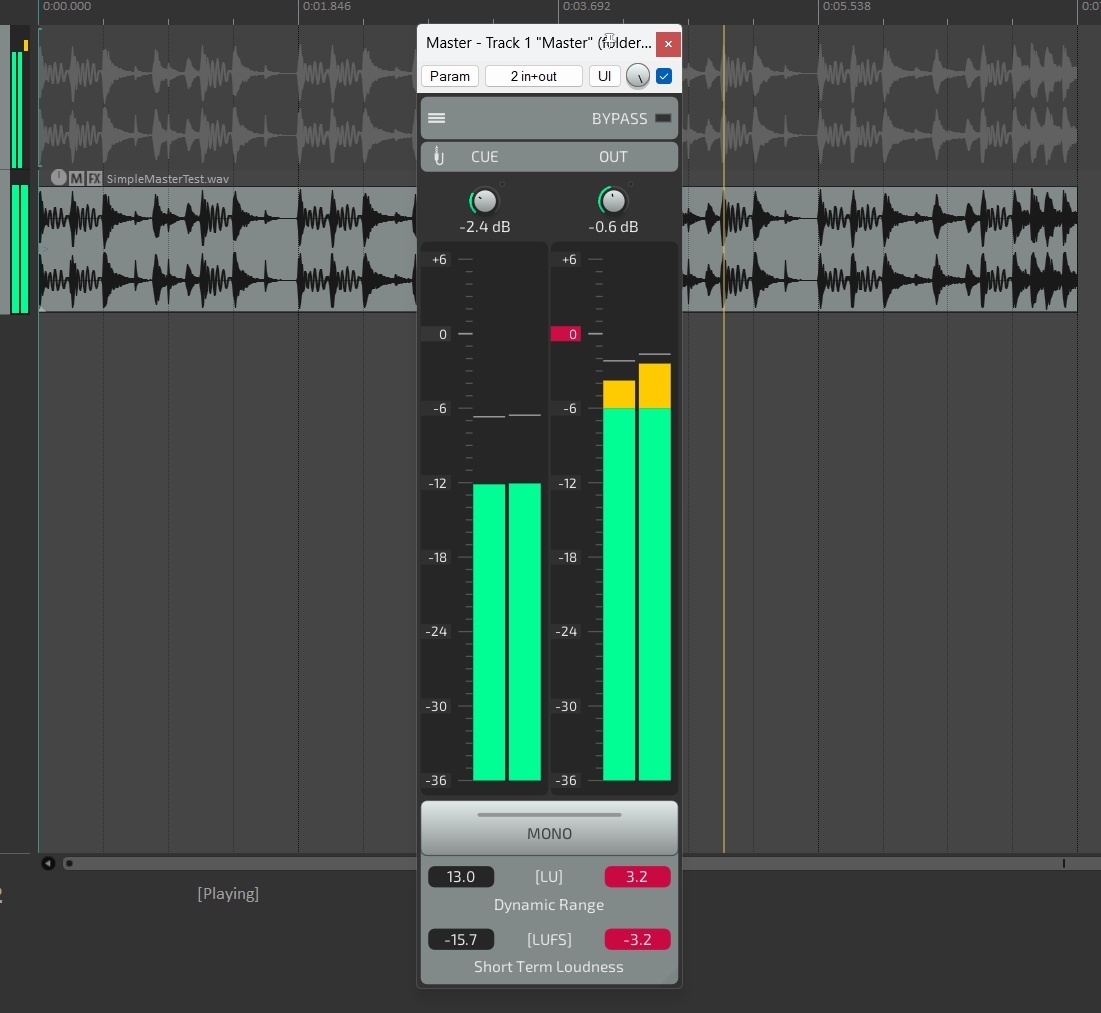Click the item volume knob beside the M button
Image resolution: width=1101 pixels, height=1013 pixels.
point(58,178)
